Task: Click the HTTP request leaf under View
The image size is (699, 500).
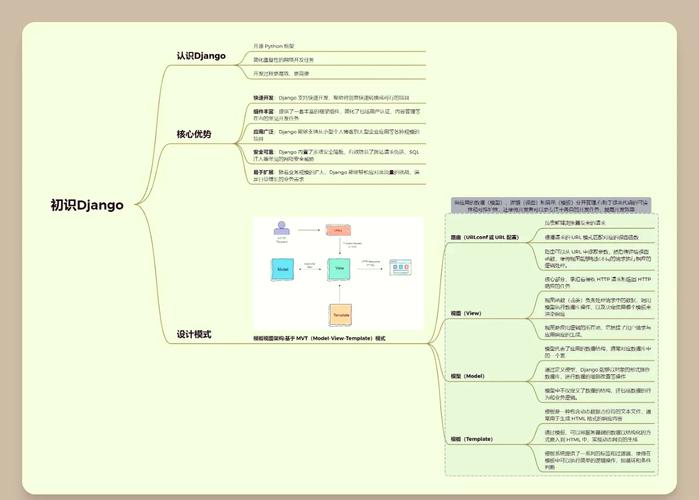Action: 597,283
